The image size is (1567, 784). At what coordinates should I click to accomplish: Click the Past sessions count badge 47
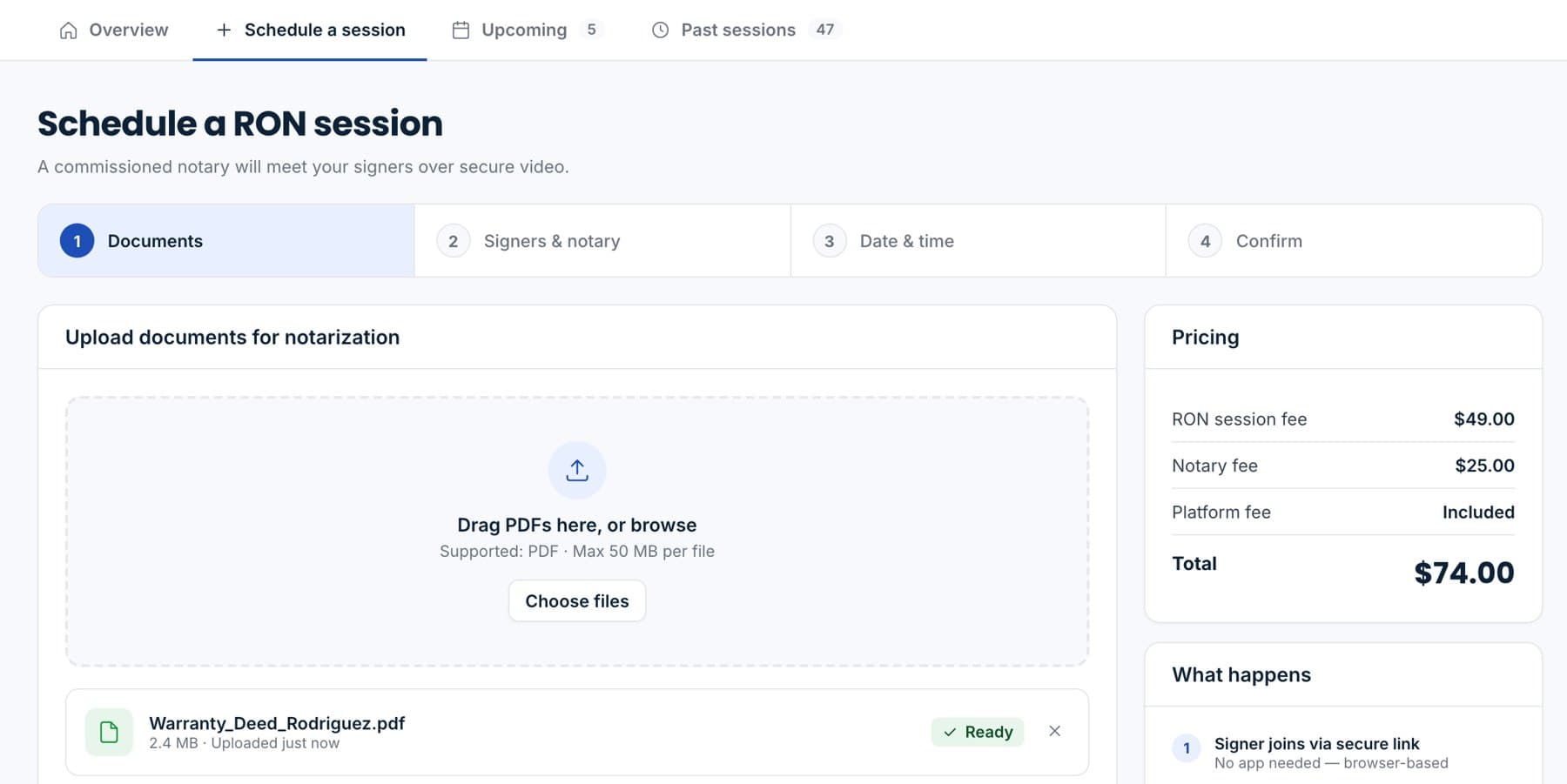[825, 30]
